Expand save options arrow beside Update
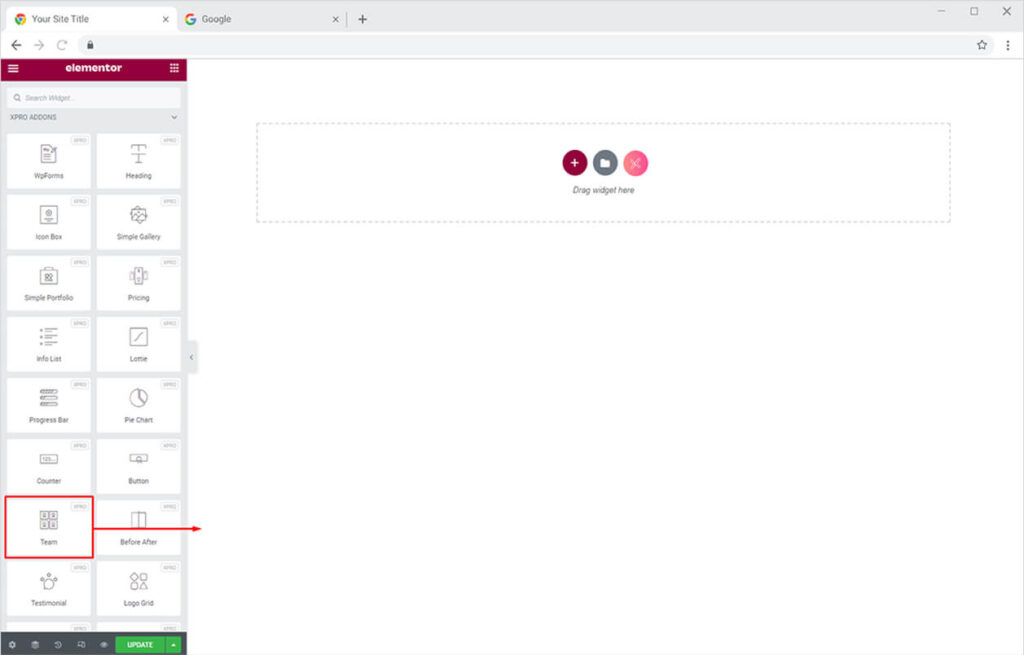This screenshot has height=655, width=1024. click(174, 645)
